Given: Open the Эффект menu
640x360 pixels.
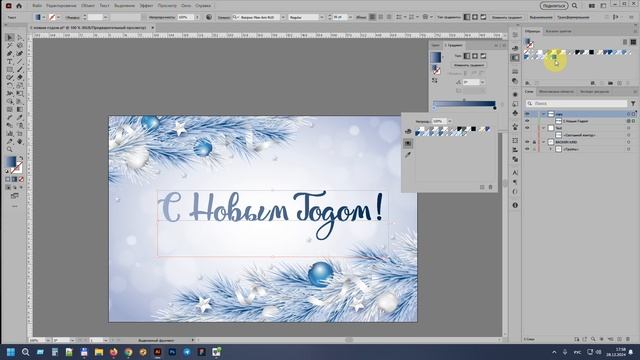Looking at the screenshot, I should [x=146, y=6].
